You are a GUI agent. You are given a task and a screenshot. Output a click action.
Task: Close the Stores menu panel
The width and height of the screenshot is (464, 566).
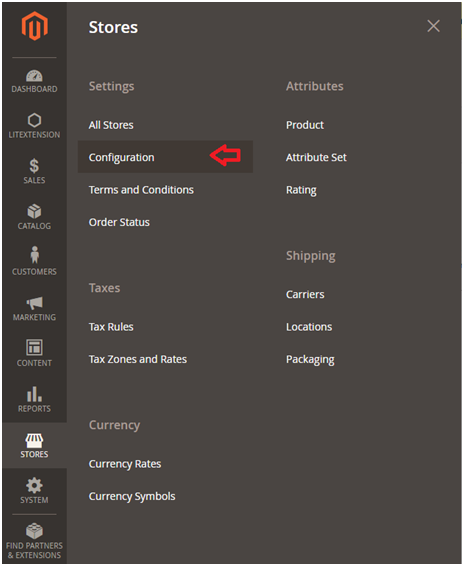pyautogui.click(x=433, y=26)
